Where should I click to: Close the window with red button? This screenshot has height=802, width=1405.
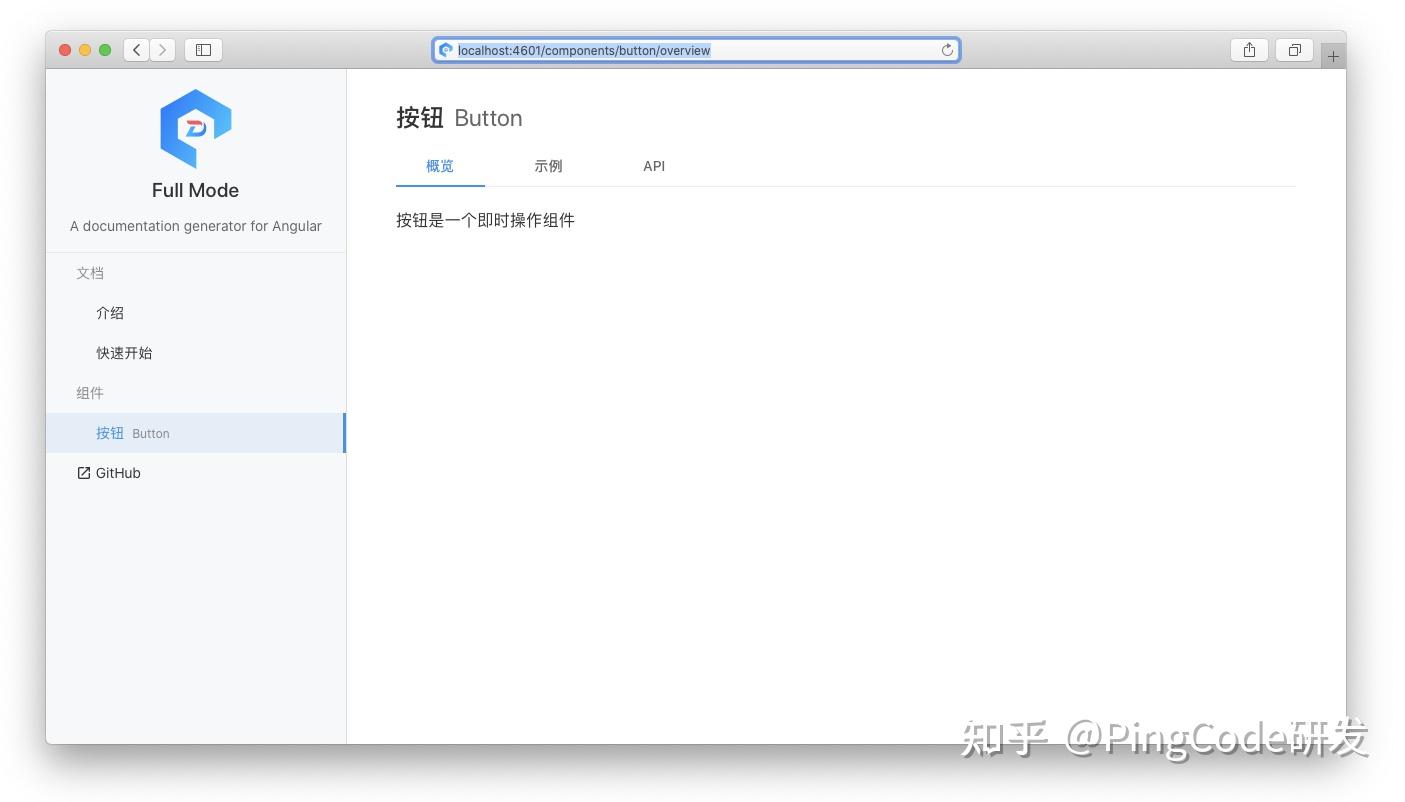65,50
